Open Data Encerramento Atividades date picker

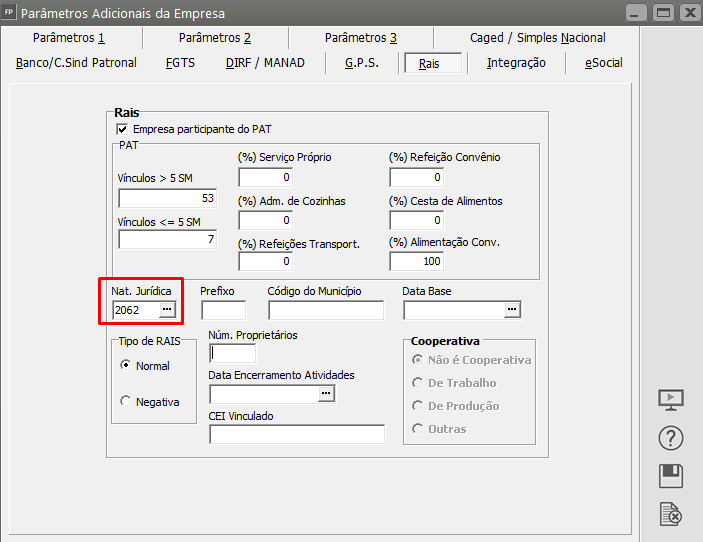pos(326,394)
